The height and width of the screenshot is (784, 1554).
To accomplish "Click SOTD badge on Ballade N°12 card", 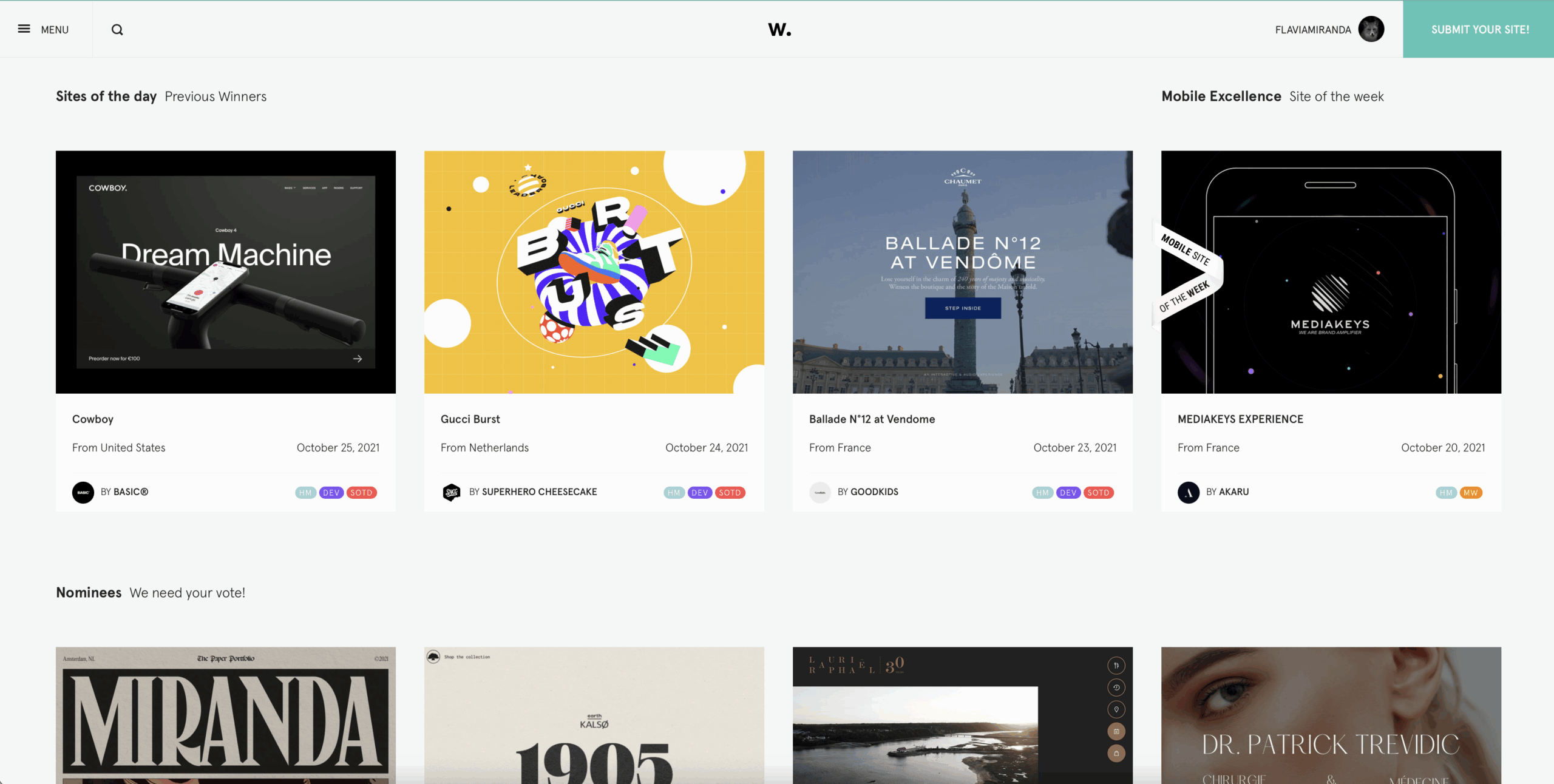I will [1098, 493].
